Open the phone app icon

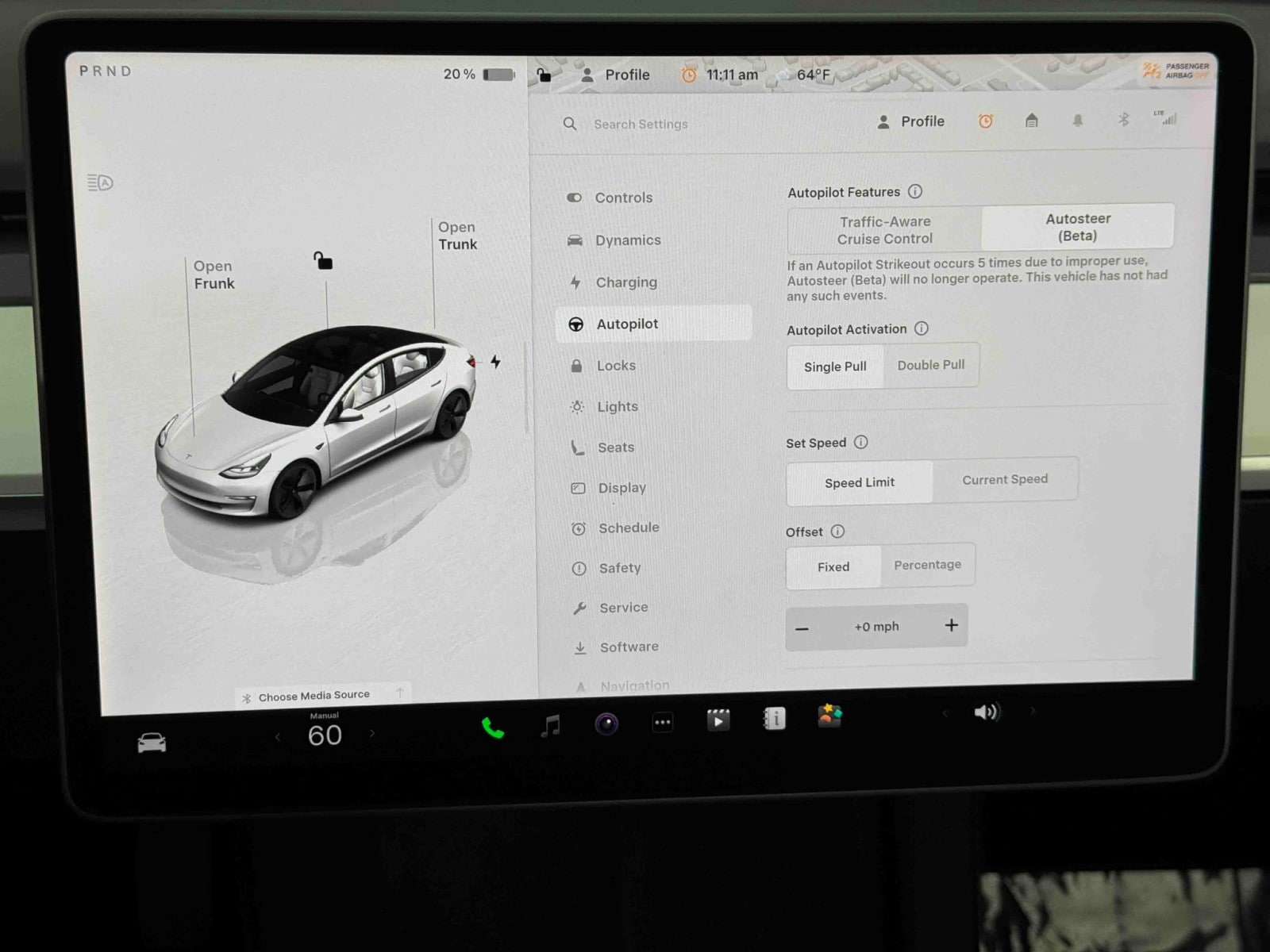tap(492, 727)
